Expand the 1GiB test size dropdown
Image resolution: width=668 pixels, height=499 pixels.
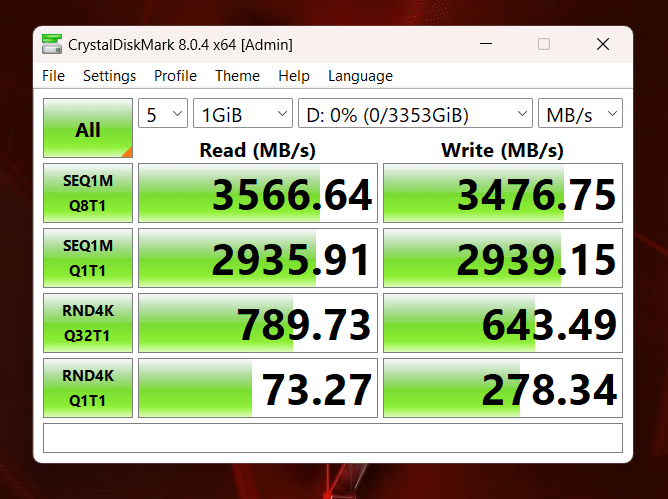click(242, 114)
